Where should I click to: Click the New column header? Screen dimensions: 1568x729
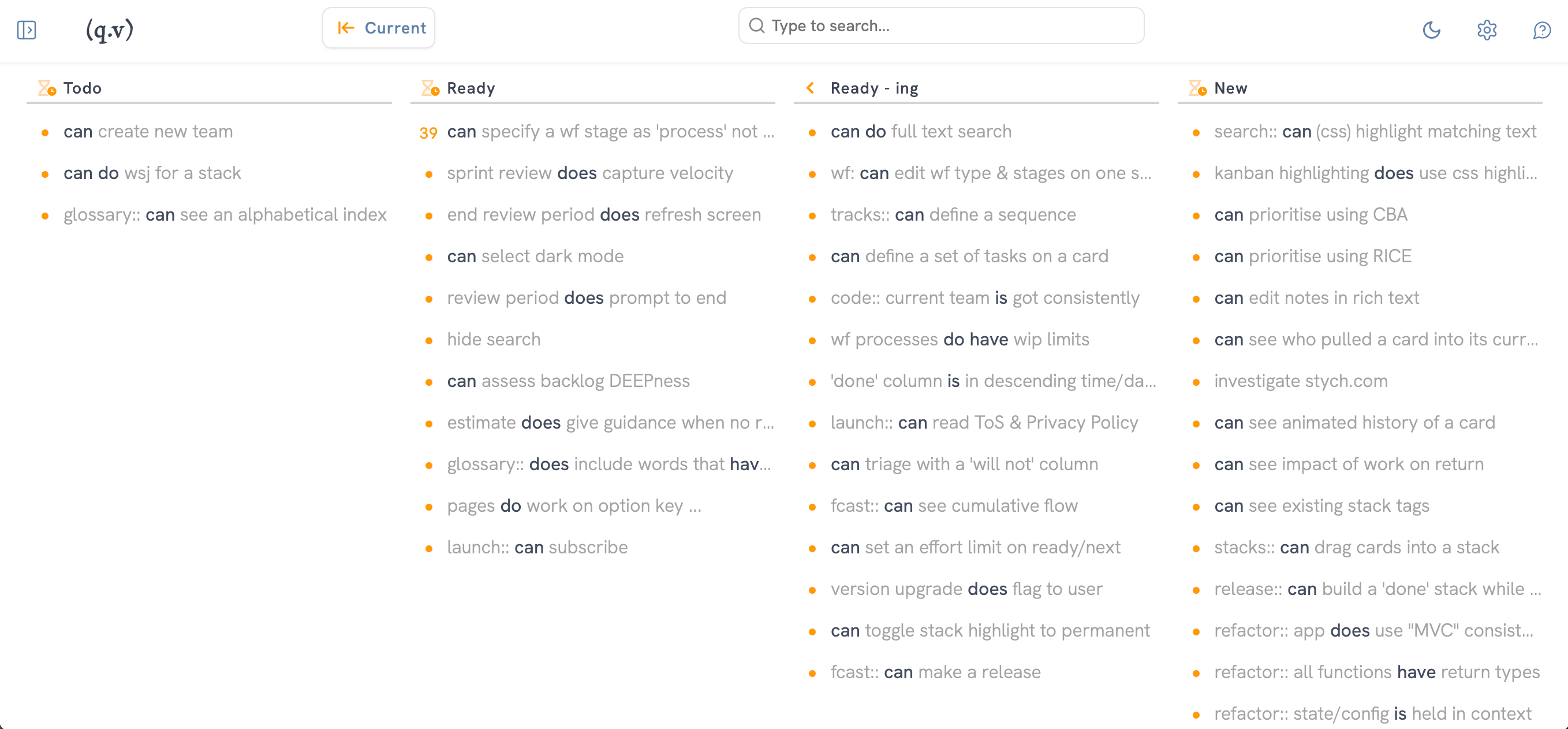point(1230,88)
